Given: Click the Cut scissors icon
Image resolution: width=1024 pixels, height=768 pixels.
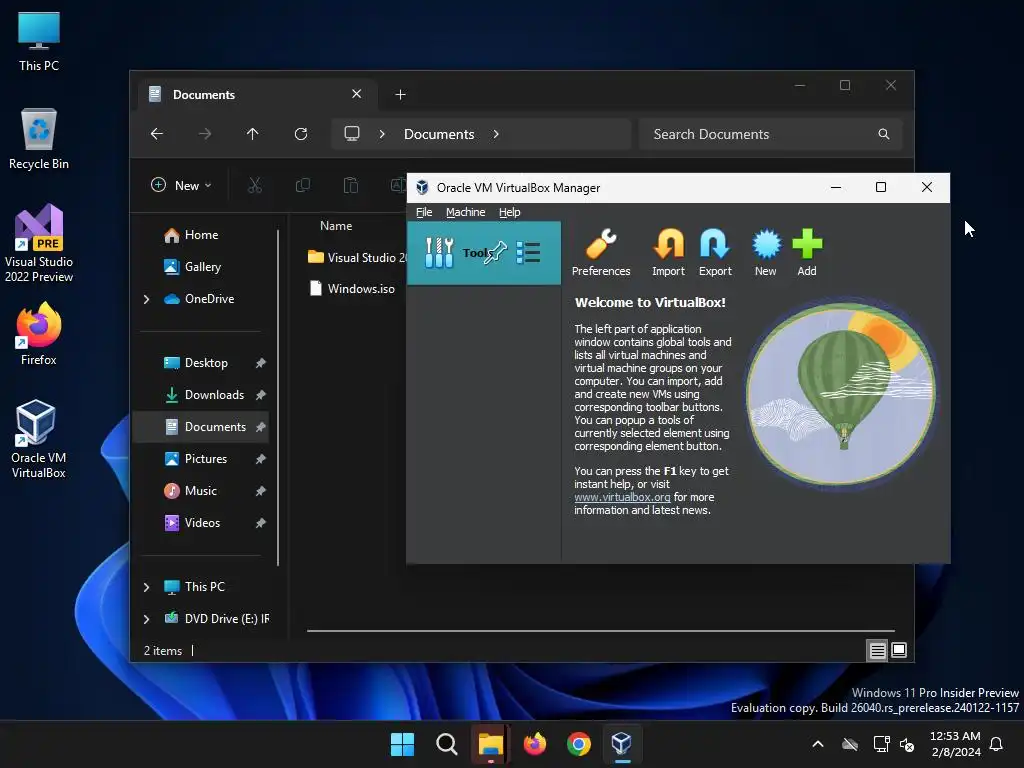Looking at the screenshot, I should pyautogui.click(x=255, y=185).
